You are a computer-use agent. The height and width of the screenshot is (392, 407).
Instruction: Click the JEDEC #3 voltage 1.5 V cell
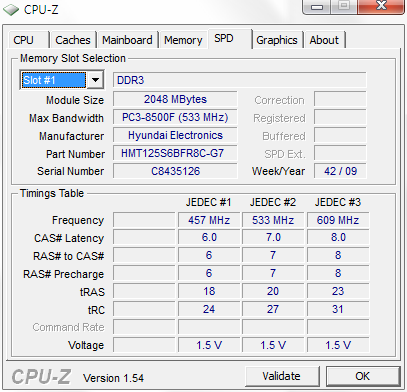(x=338, y=345)
